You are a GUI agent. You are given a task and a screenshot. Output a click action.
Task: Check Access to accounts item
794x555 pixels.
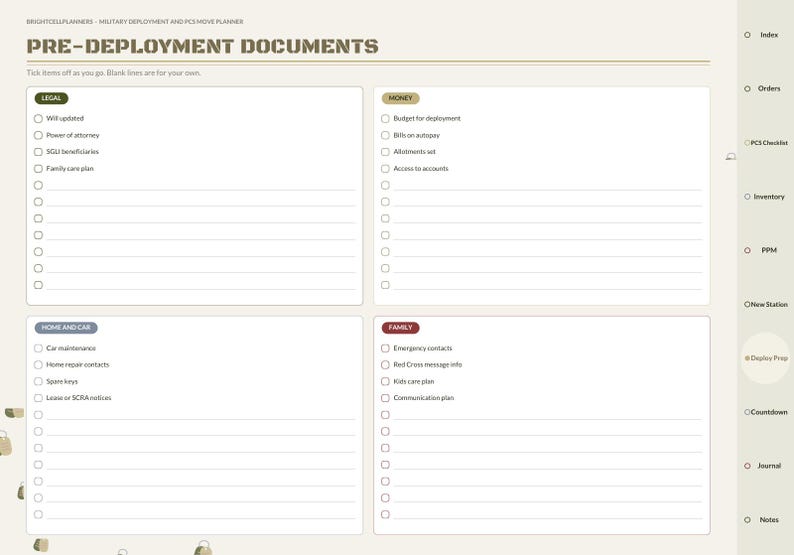tap(385, 169)
